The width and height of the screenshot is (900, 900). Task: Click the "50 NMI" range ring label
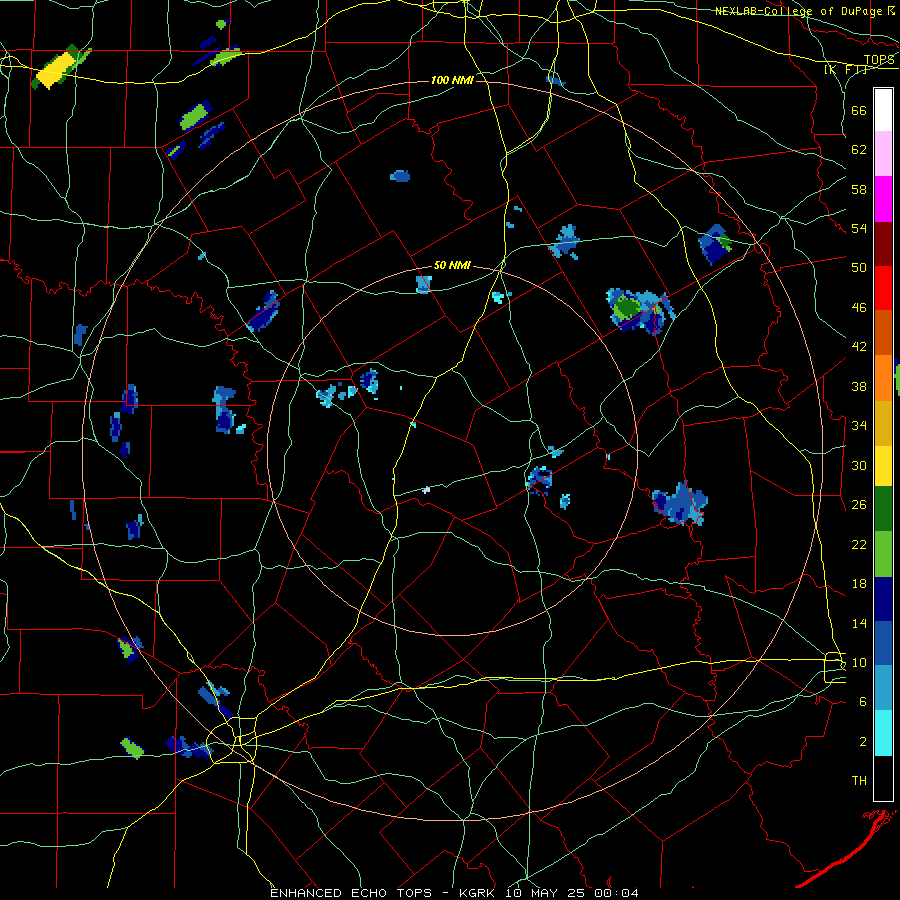(452, 265)
